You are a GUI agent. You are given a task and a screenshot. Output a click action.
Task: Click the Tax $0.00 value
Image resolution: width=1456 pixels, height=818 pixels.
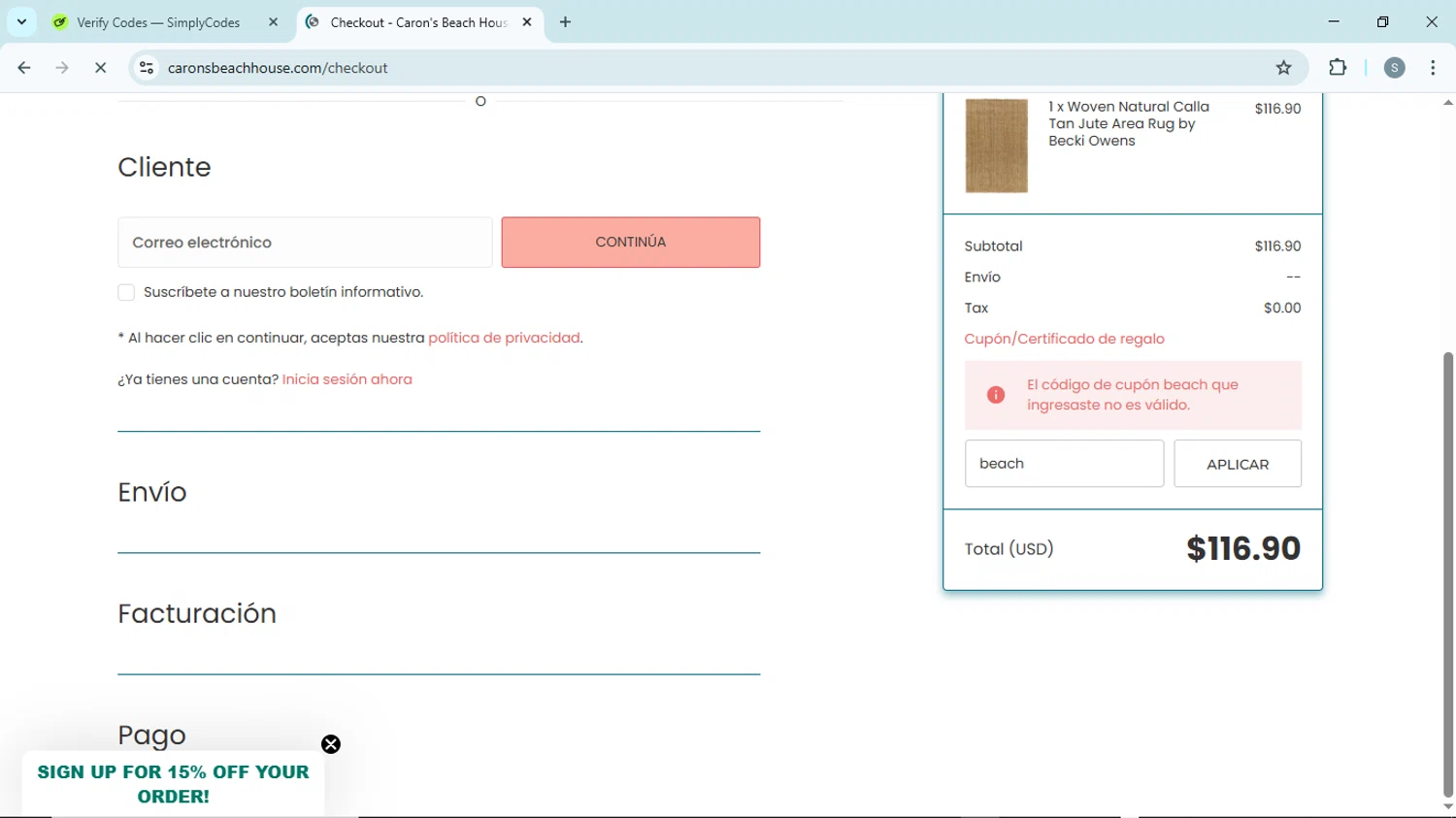click(1282, 308)
